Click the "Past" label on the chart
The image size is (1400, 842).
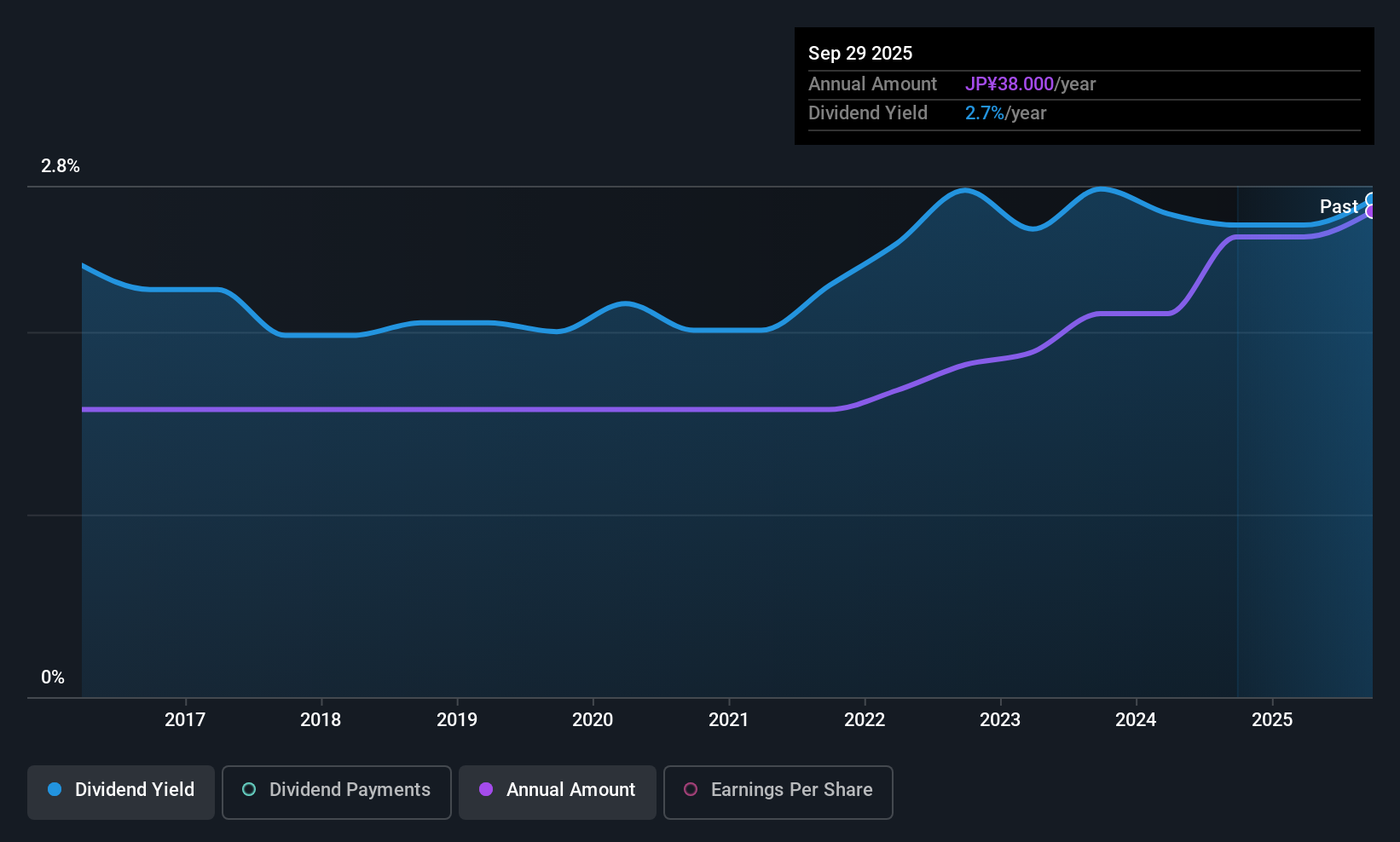click(1338, 206)
